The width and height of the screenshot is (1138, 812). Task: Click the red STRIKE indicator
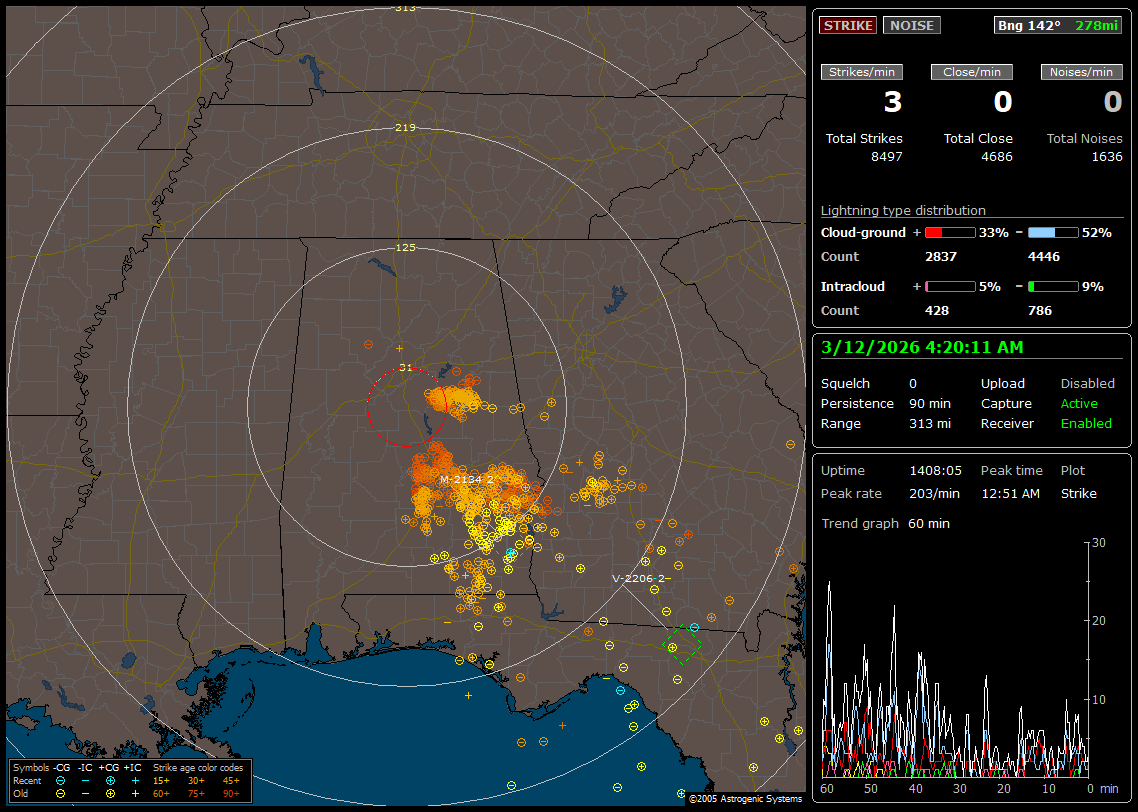click(848, 25)
